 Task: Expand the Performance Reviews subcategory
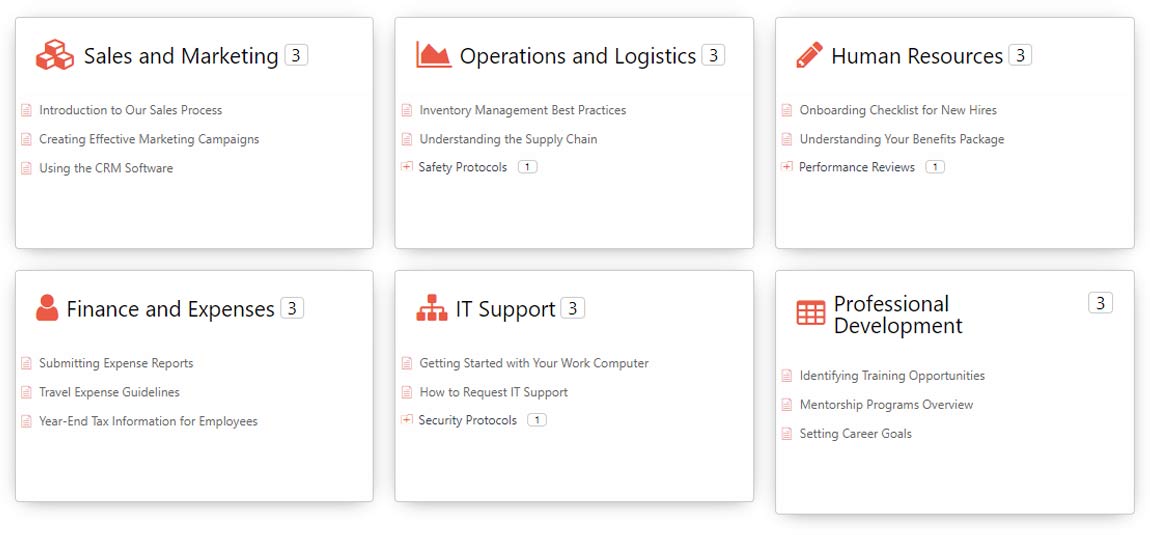pos(787,167)
